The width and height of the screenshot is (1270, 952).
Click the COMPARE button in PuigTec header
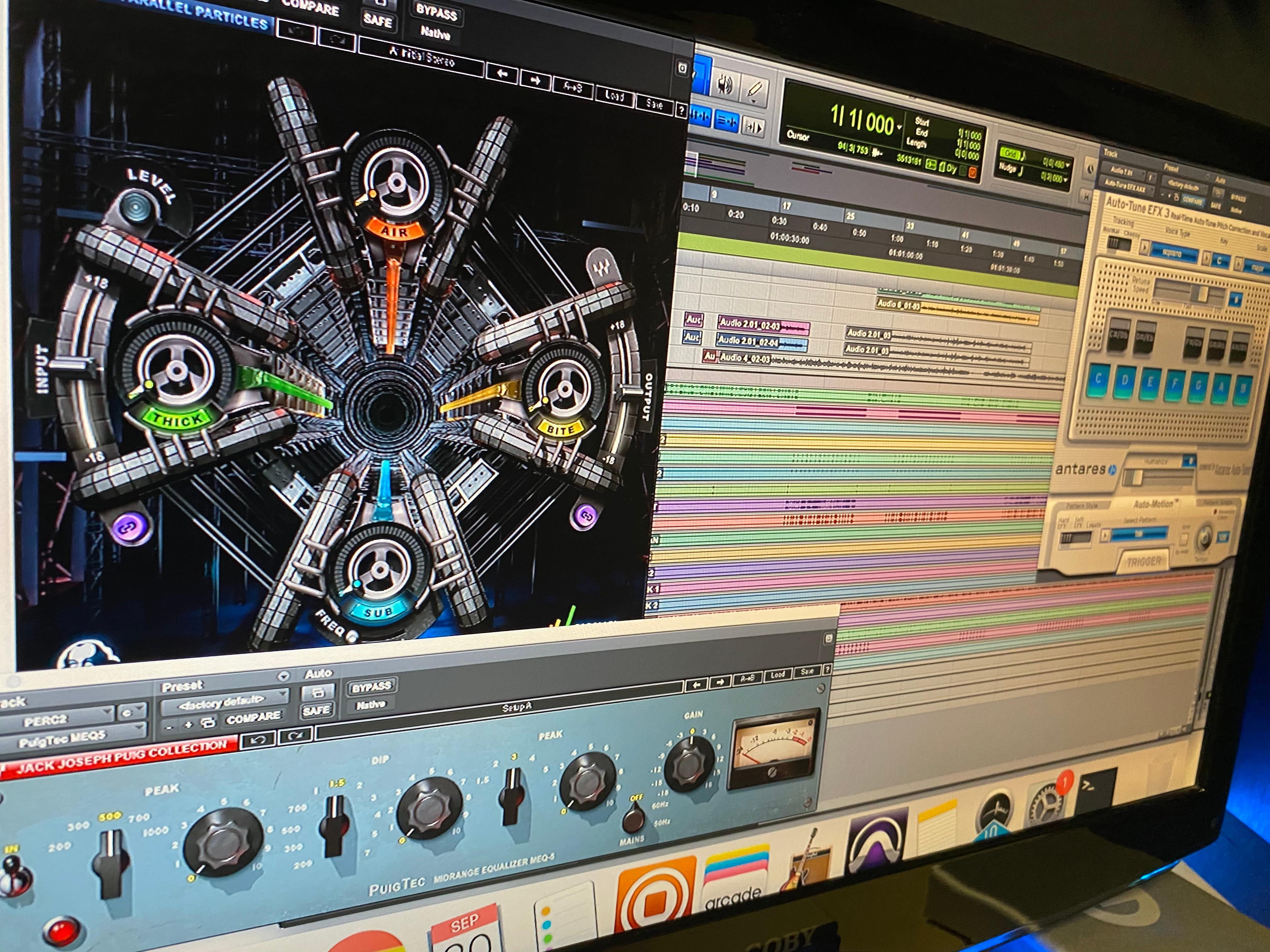253,718
